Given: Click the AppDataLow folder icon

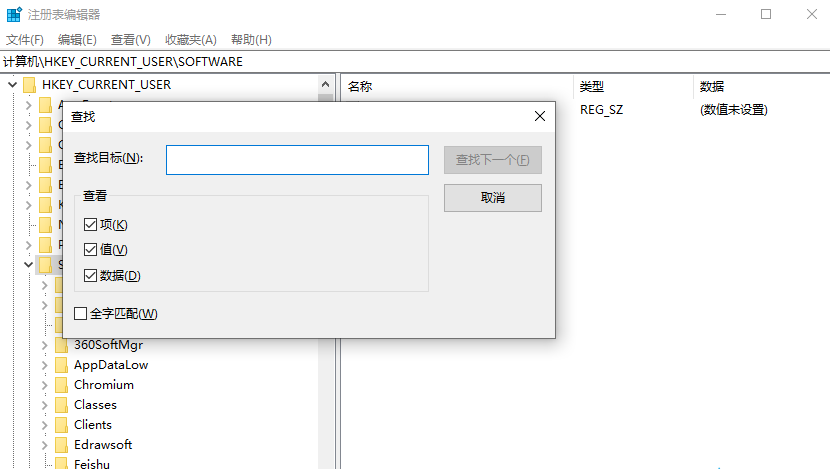Looking at the screenshot, I should click(61, 365).
